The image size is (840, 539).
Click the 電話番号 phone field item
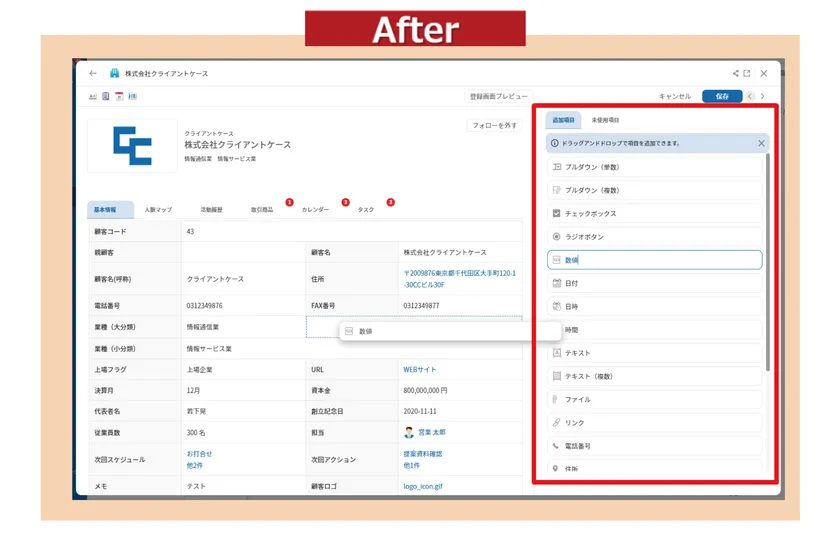(x=655, y=446)
